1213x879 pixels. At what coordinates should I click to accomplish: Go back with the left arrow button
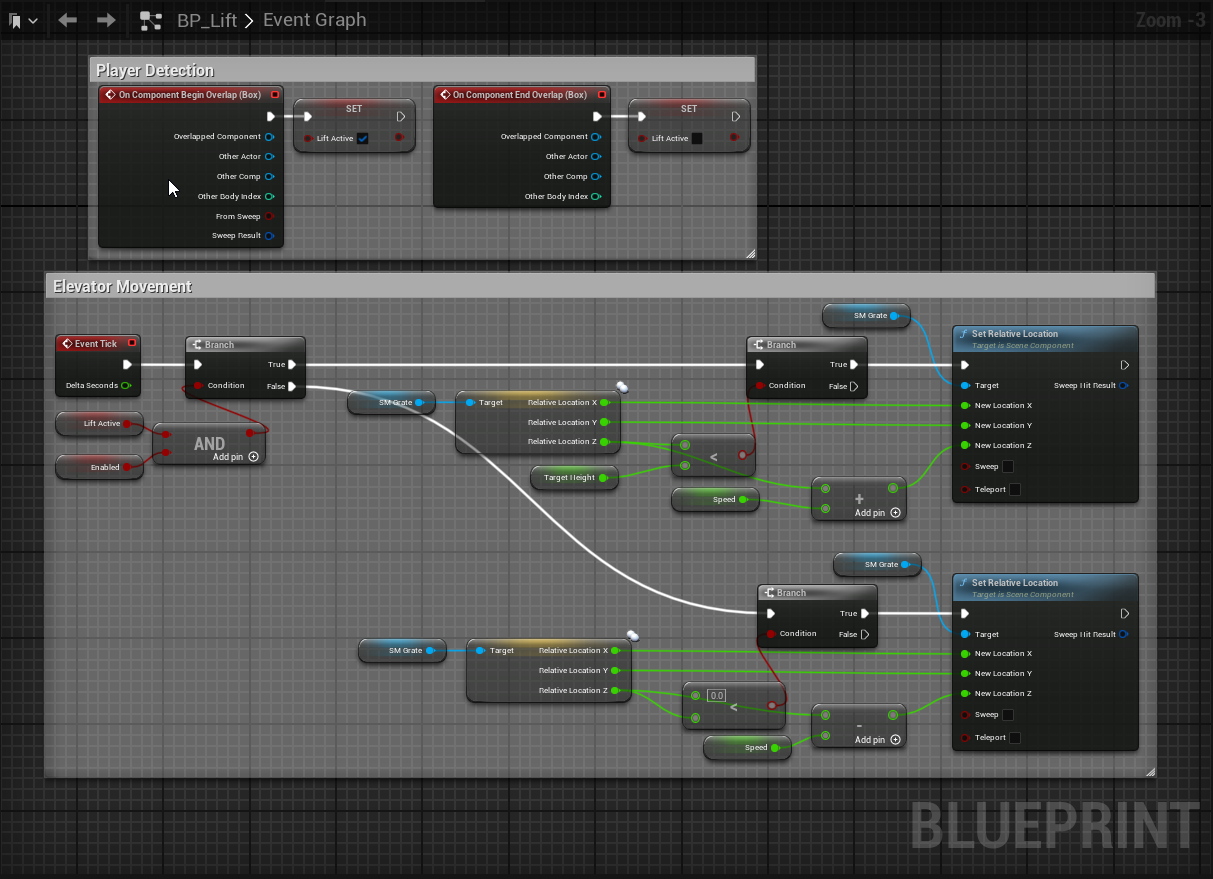coord(68,20)
